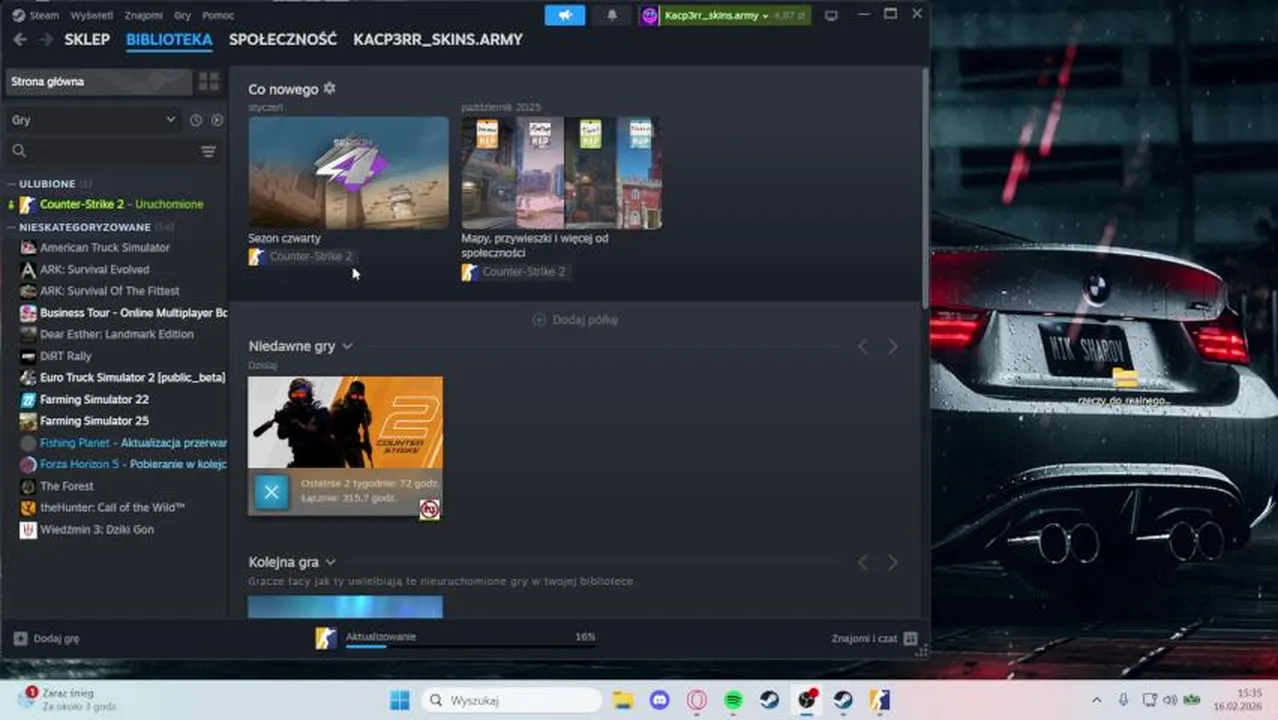Click the microphone icon in system tray
Viewport: 1278px width, 720px height.
click(x=1123, y=700)
